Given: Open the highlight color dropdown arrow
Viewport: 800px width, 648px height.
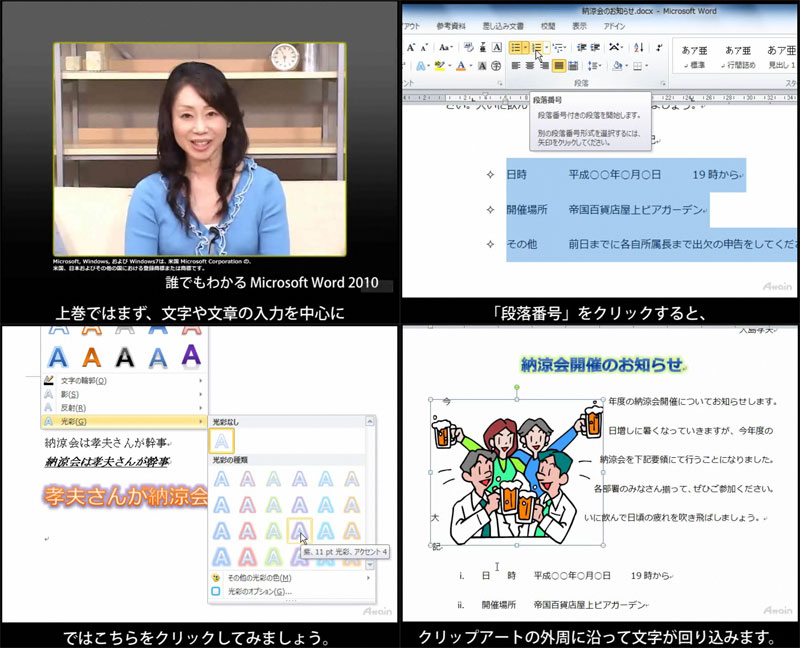Looking at the screenshot, I should 449,66.
